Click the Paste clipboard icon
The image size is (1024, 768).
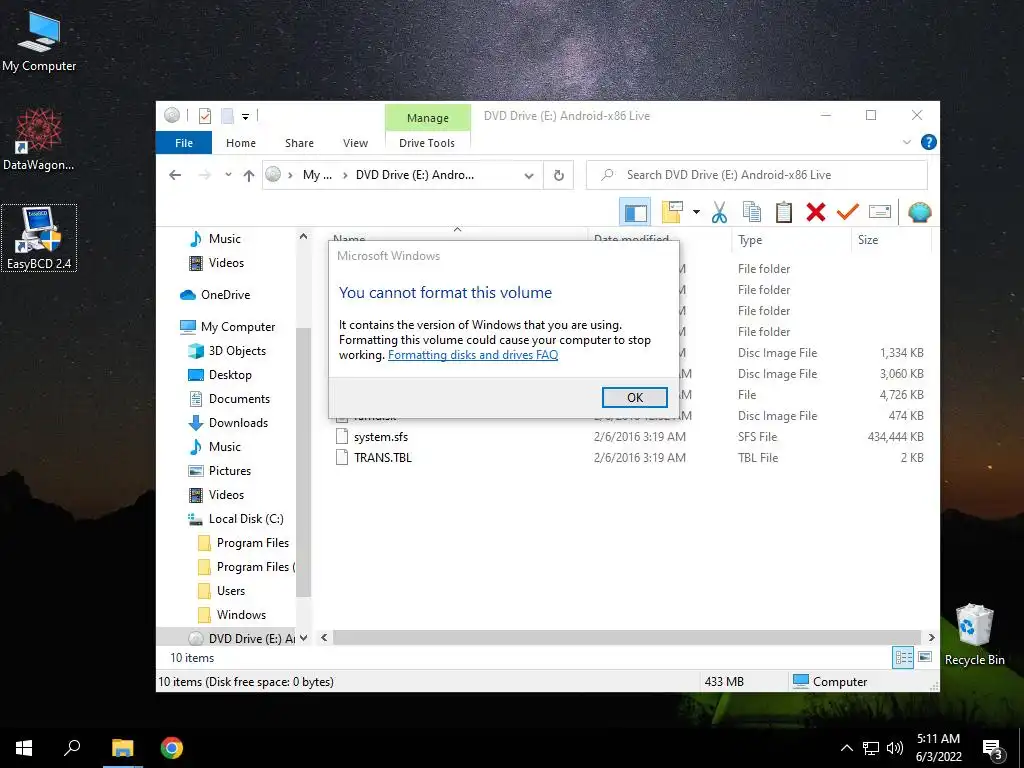pos(784,212)
